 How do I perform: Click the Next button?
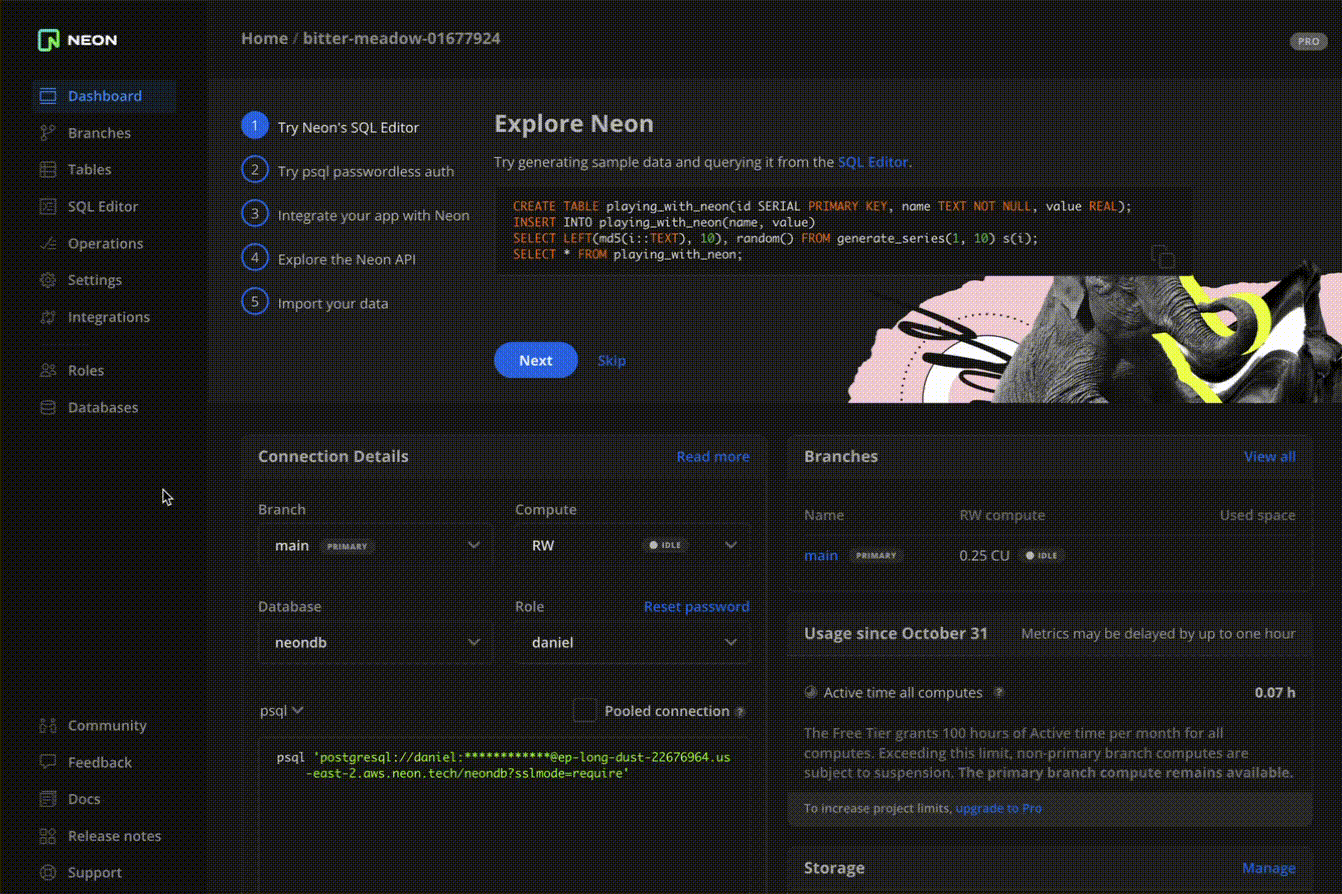(536, 360)
